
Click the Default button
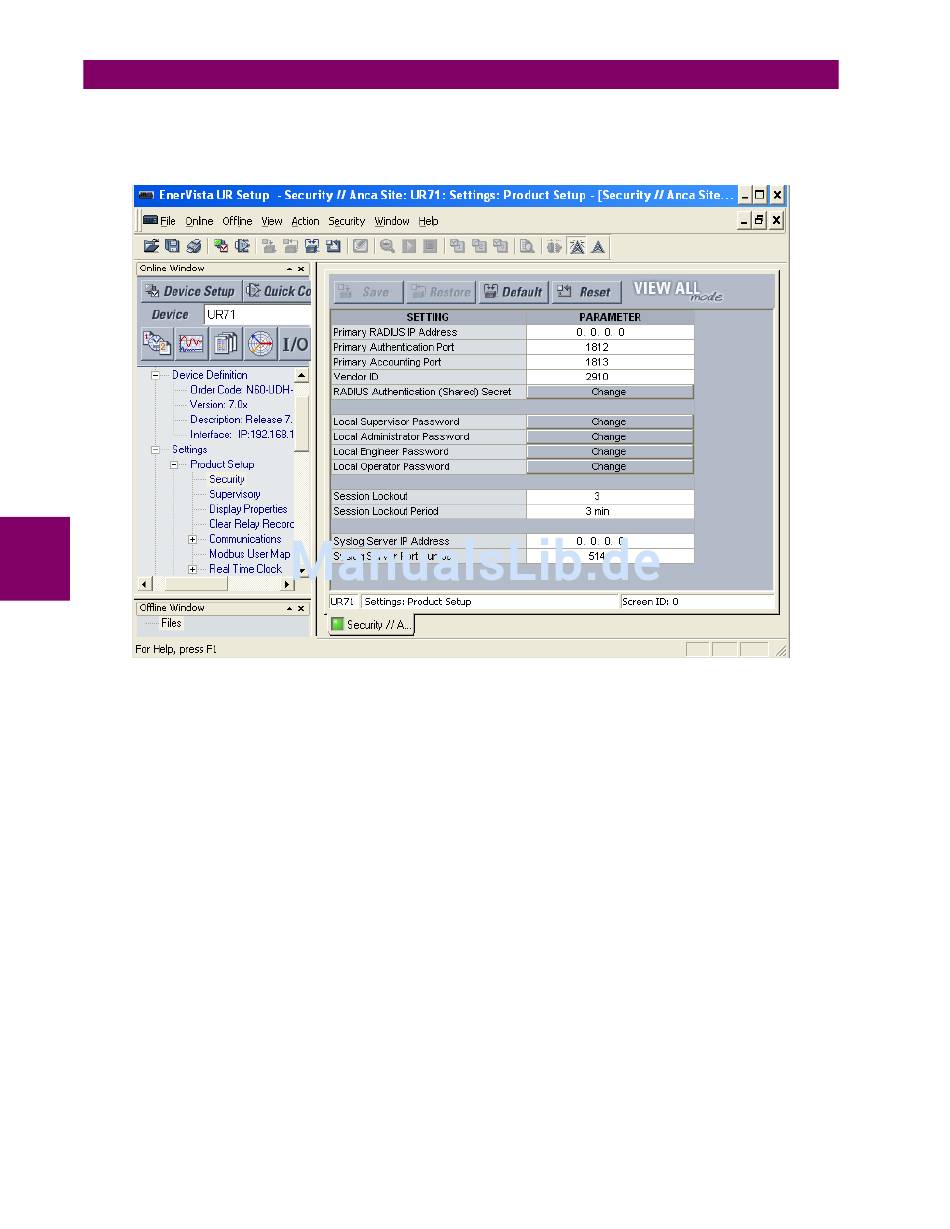tap(512, 292)
